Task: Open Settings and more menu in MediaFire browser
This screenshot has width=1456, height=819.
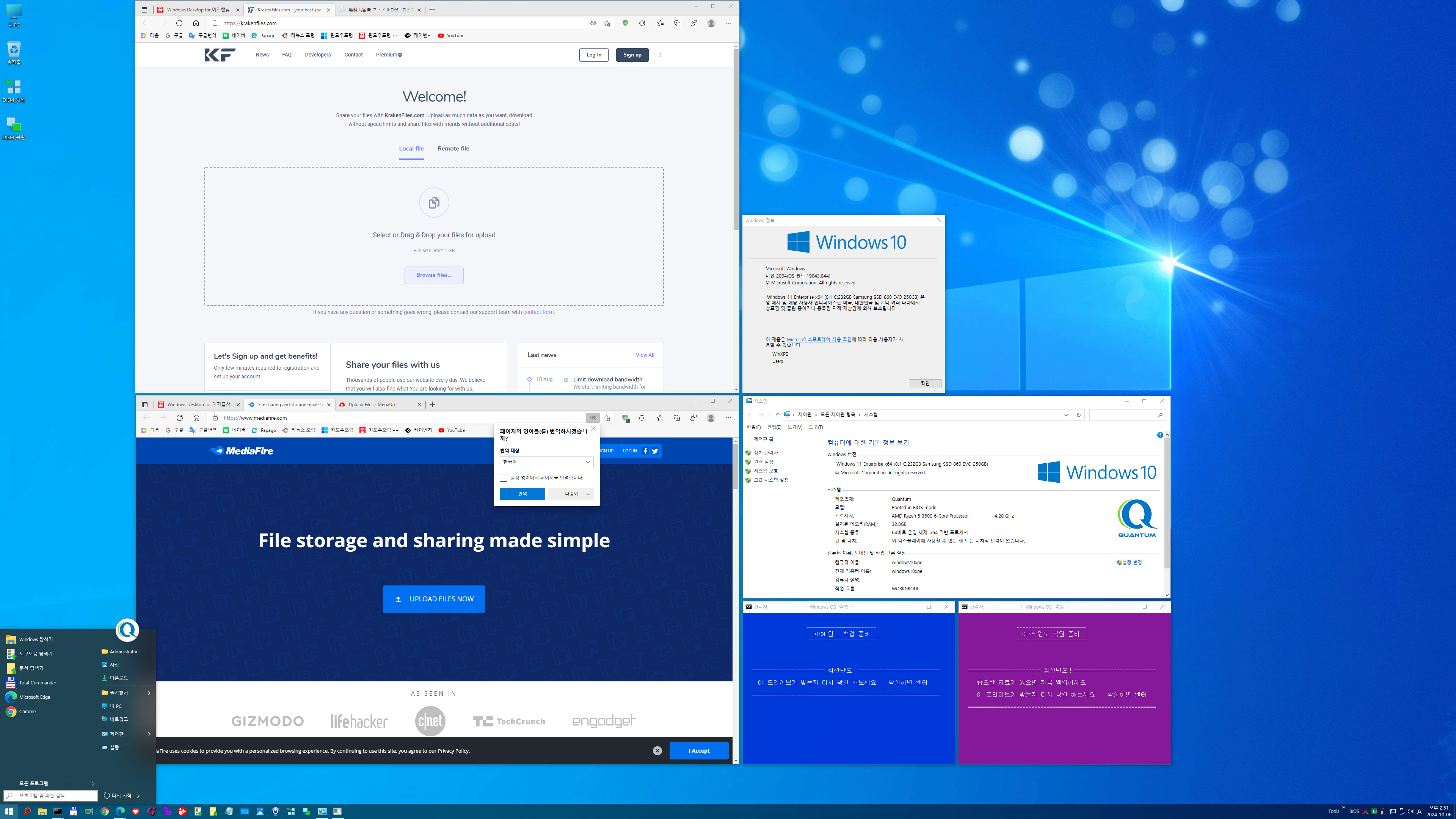Action: [728, 418]
